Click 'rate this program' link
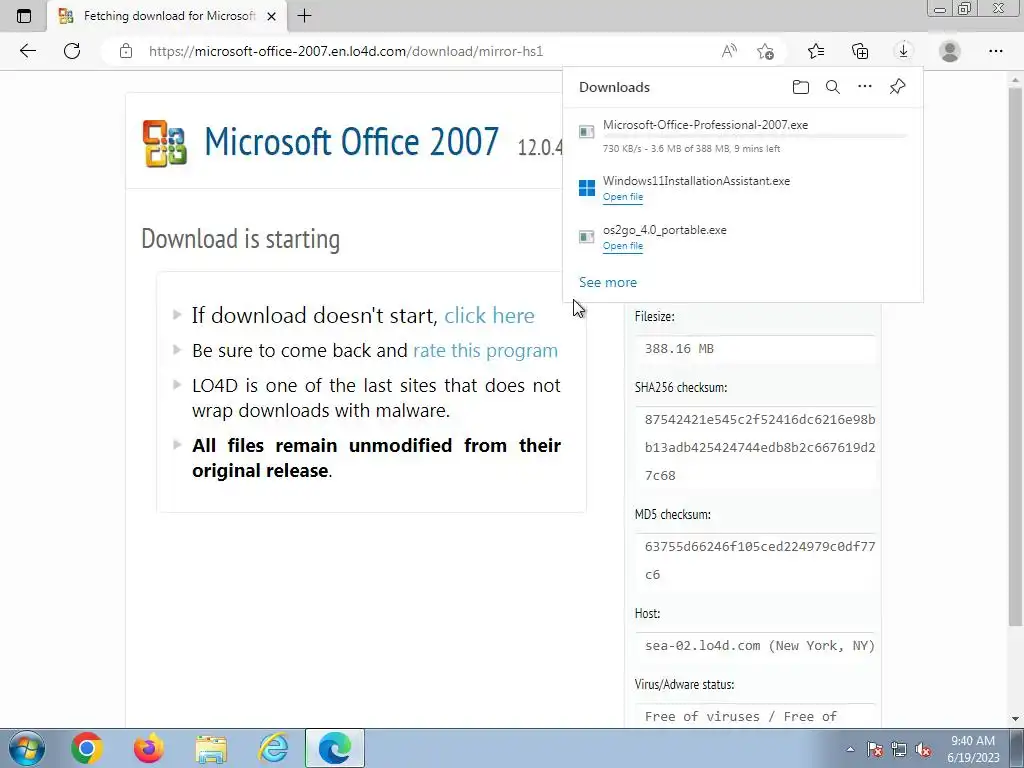Screen dimensions: 1024x768 [485, 351]
